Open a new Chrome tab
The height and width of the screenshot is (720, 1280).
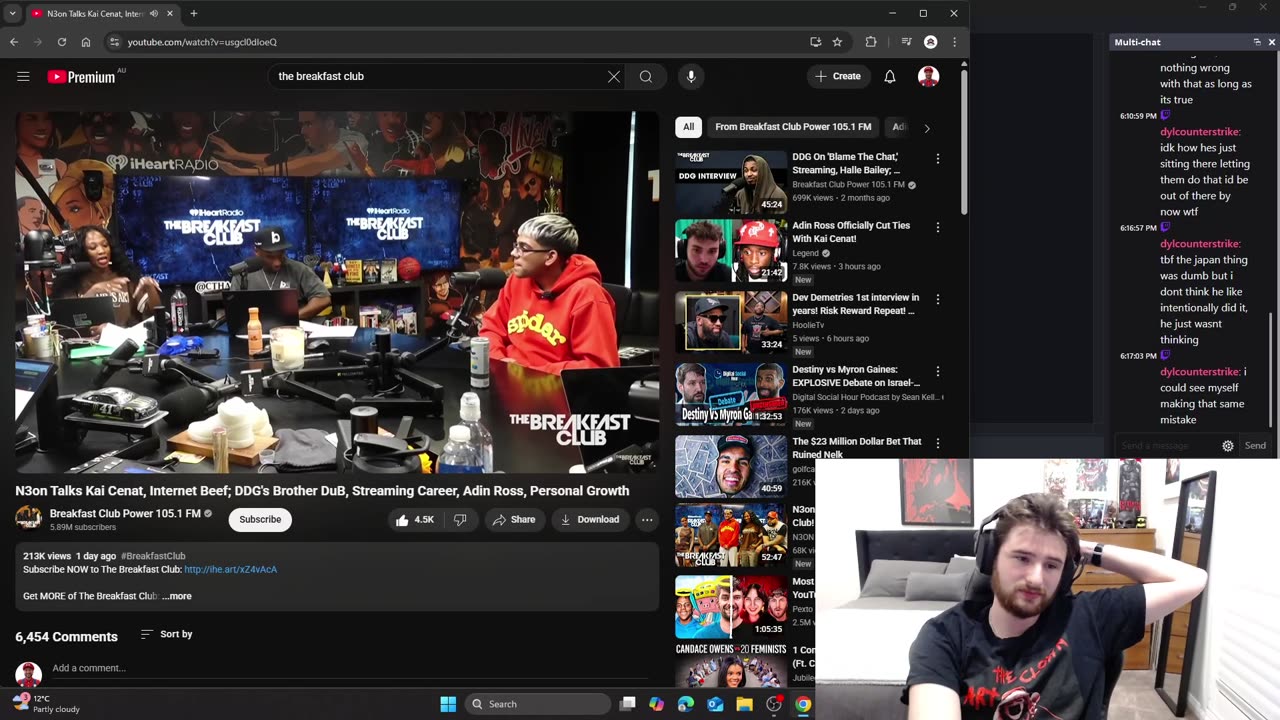coord(194,14)
